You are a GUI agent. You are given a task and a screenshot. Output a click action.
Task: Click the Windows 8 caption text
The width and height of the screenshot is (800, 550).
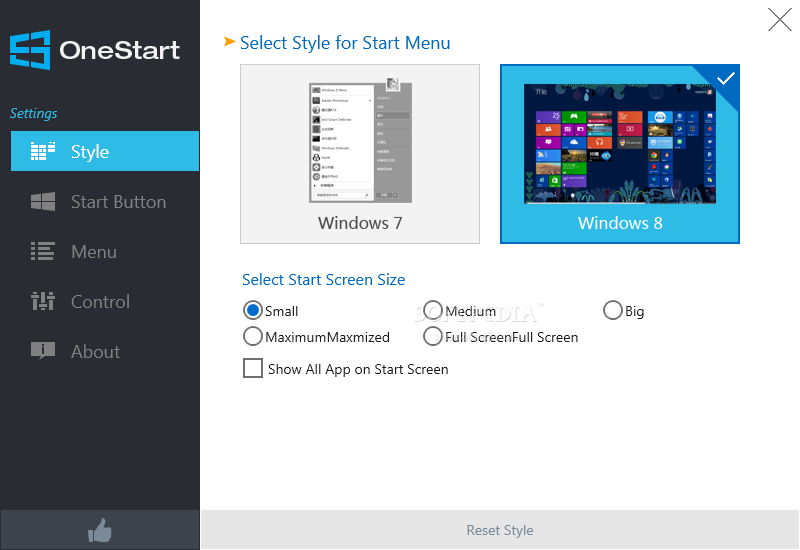click(620, 223)
